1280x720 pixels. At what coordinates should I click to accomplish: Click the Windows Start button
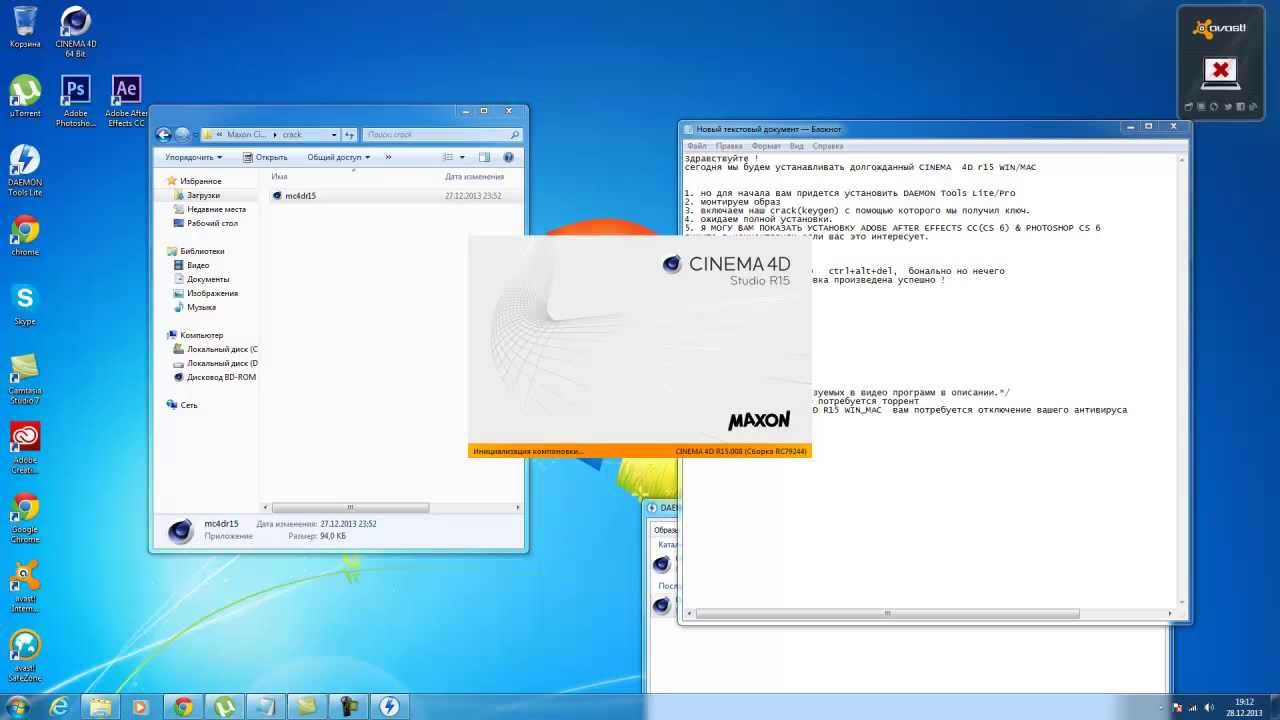pyautogui.click(x=19, y=706)
